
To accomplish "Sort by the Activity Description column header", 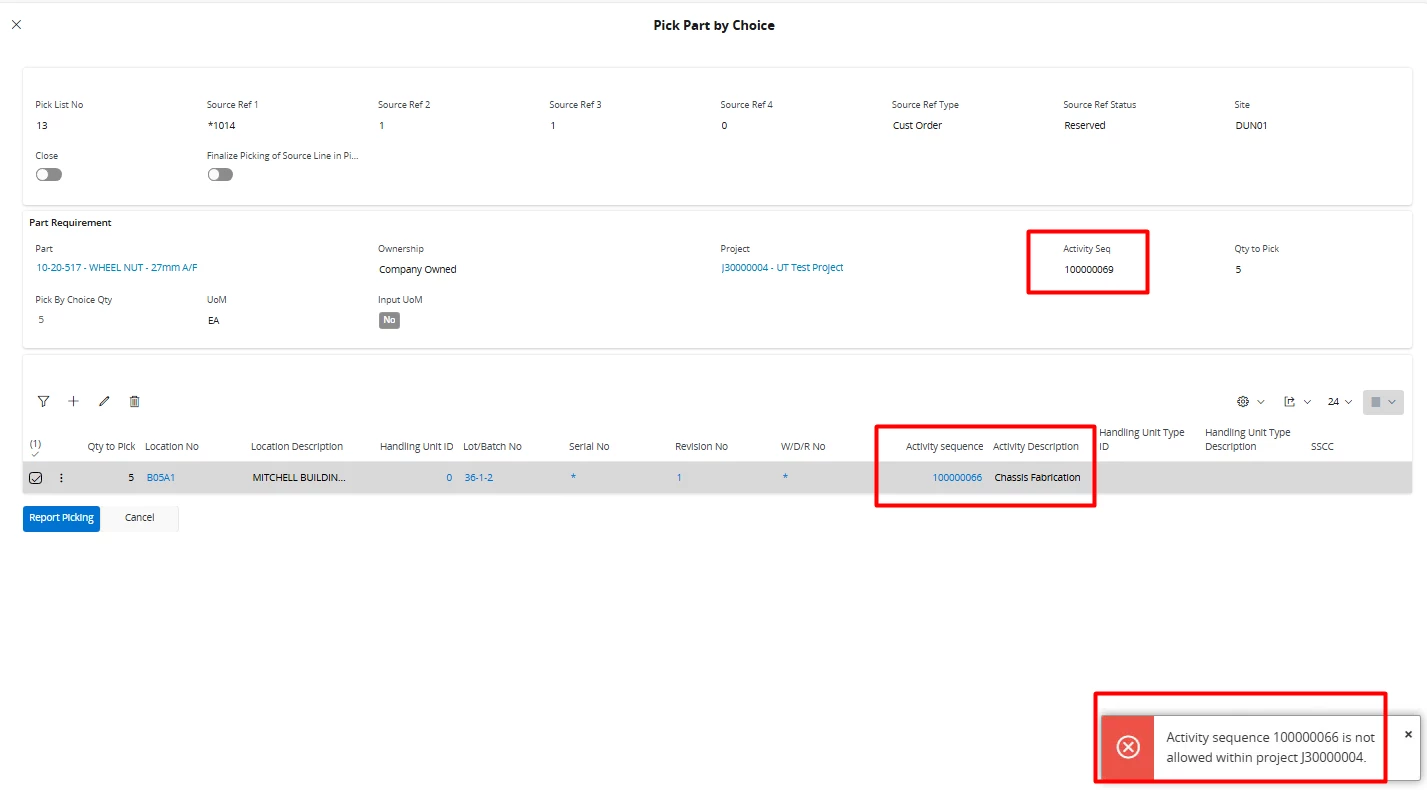I will (1036, 447).
